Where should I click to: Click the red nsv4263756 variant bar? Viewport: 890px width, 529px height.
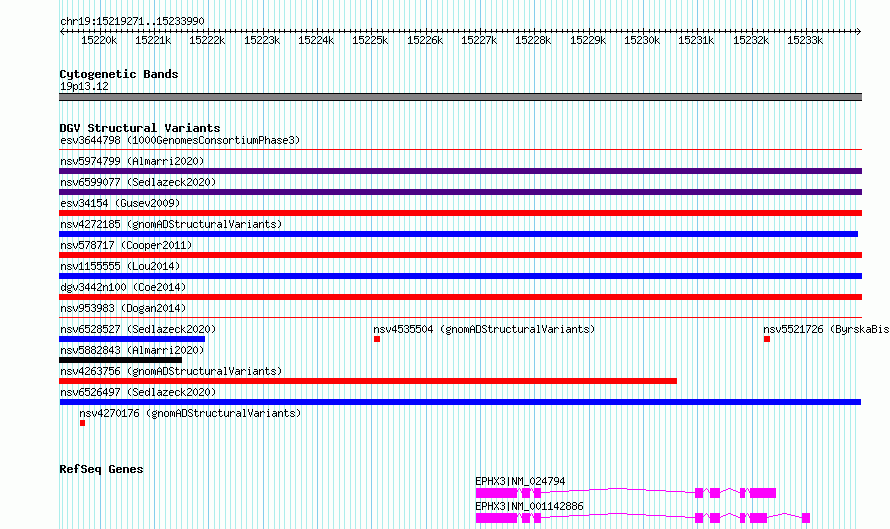[x=368, y=381]
